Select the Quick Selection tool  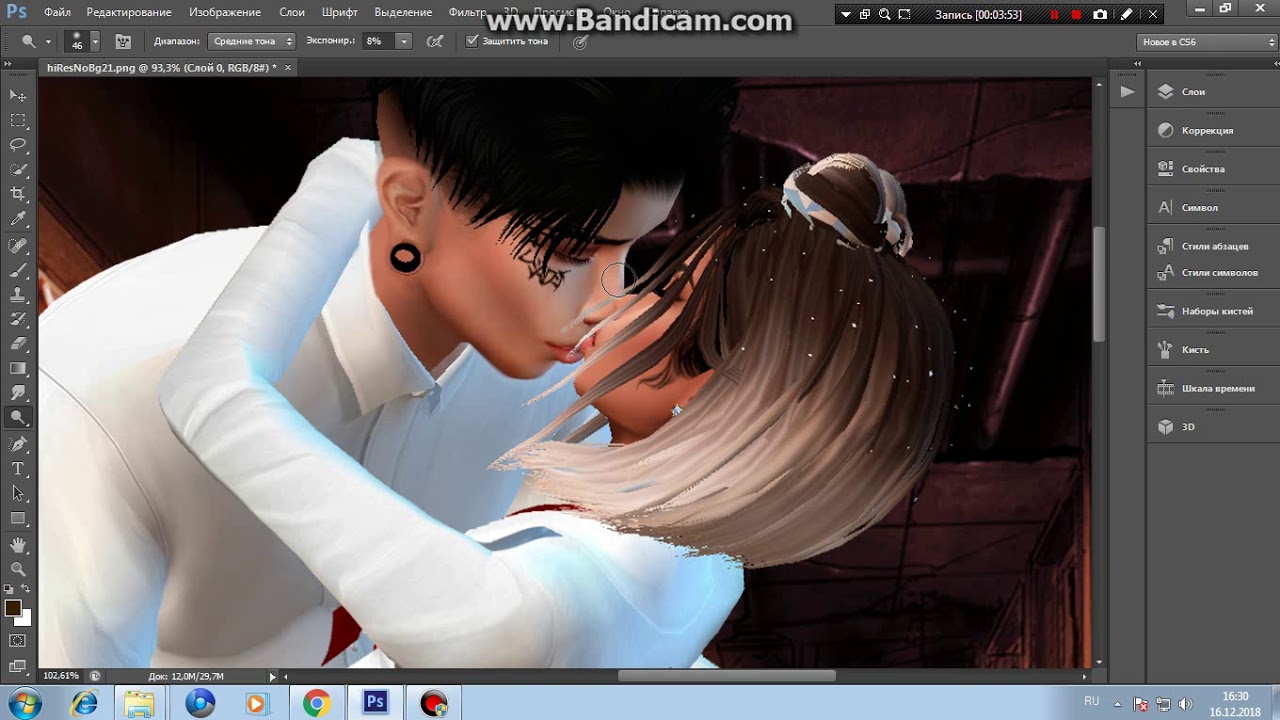click(x=18, y=169)
